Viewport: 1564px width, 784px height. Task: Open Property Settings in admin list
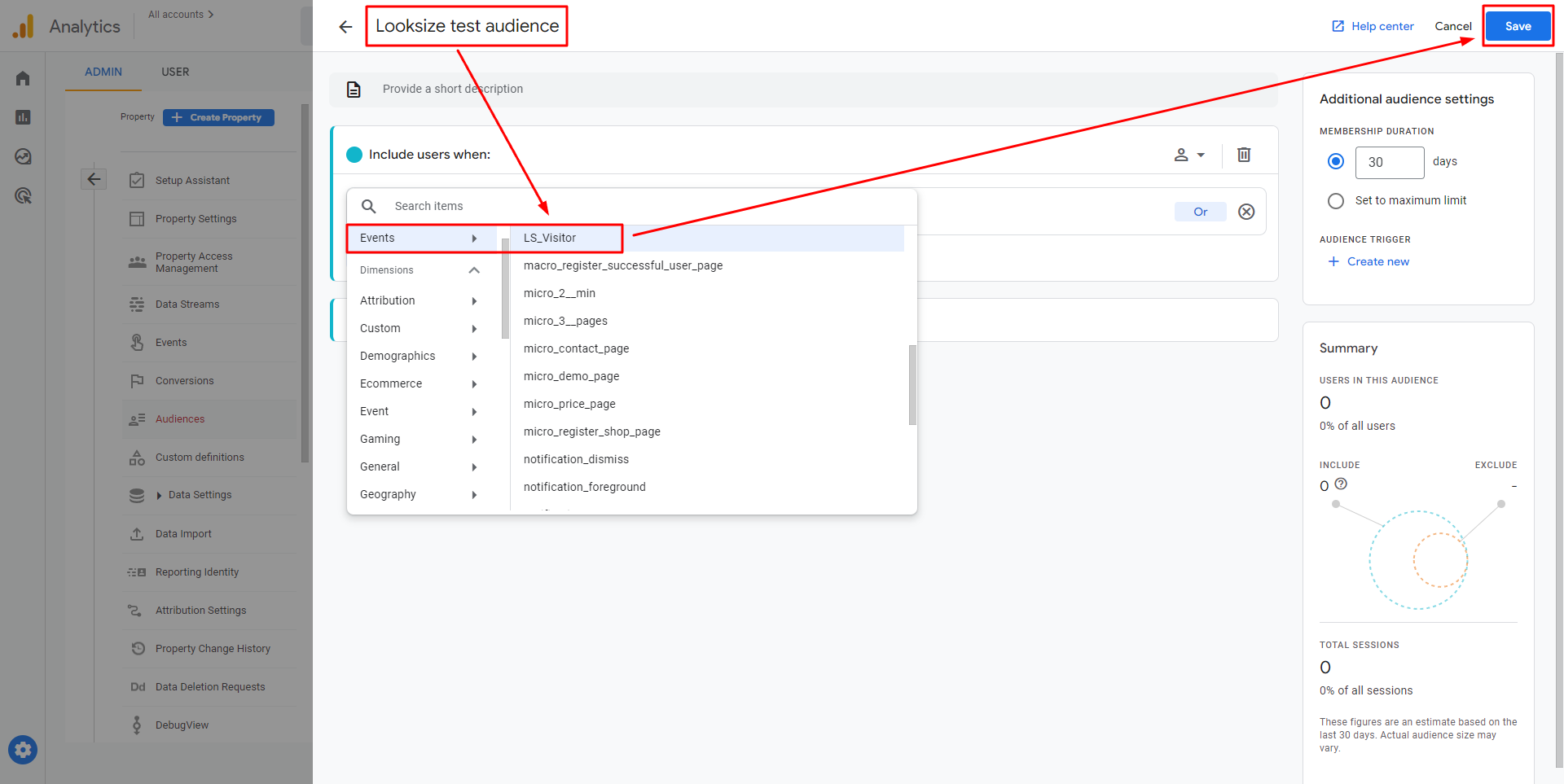[x=196, y=219]
